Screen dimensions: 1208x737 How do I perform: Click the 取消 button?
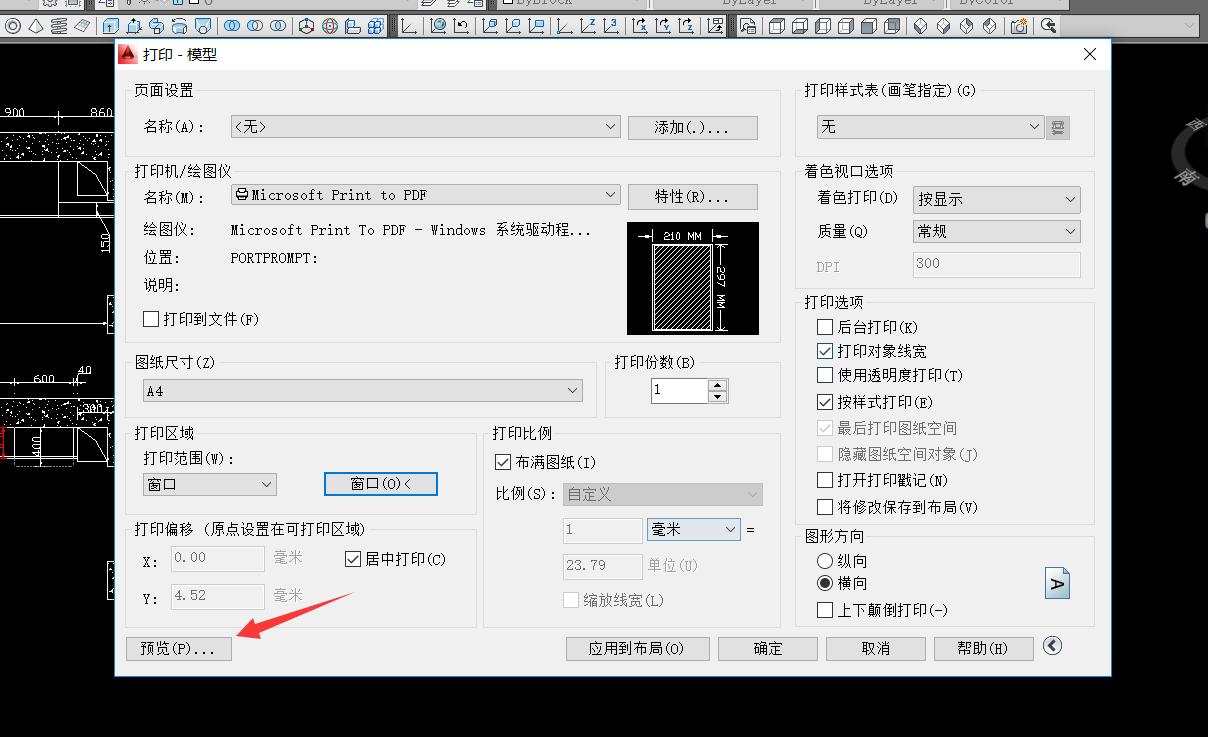pos(876,649)
